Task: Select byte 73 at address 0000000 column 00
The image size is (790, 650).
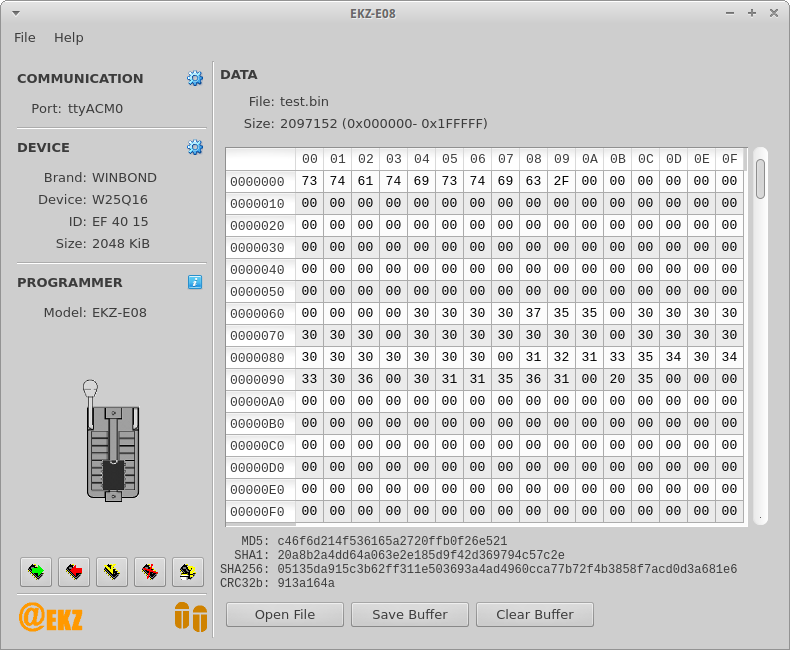Action: pos(309,181)
